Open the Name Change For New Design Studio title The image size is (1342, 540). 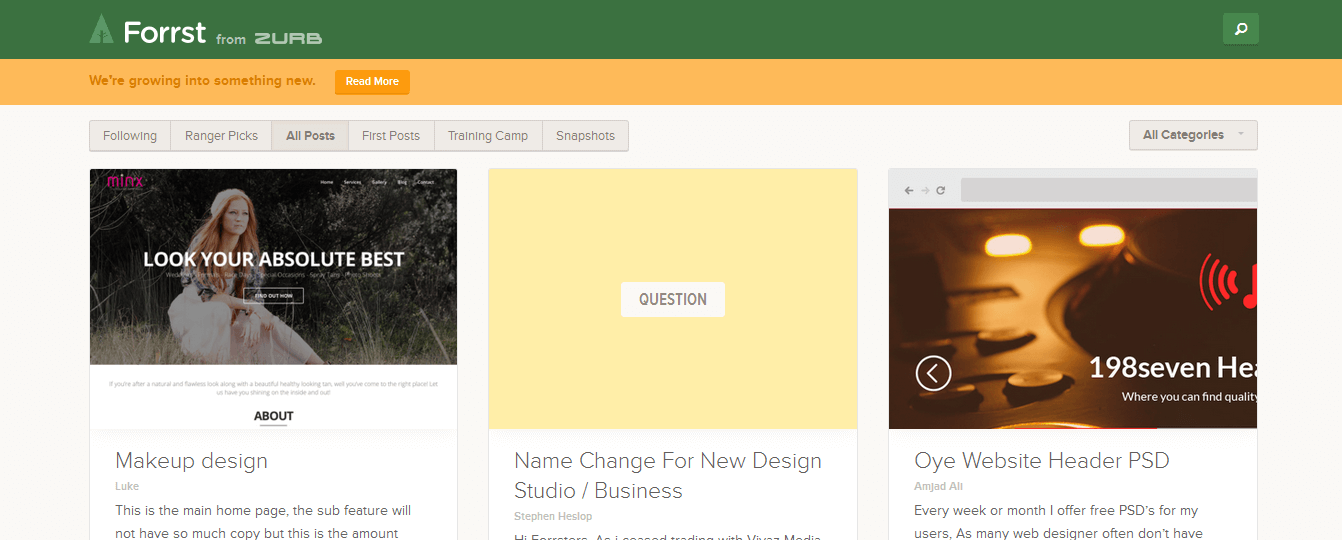coord(668,476)
